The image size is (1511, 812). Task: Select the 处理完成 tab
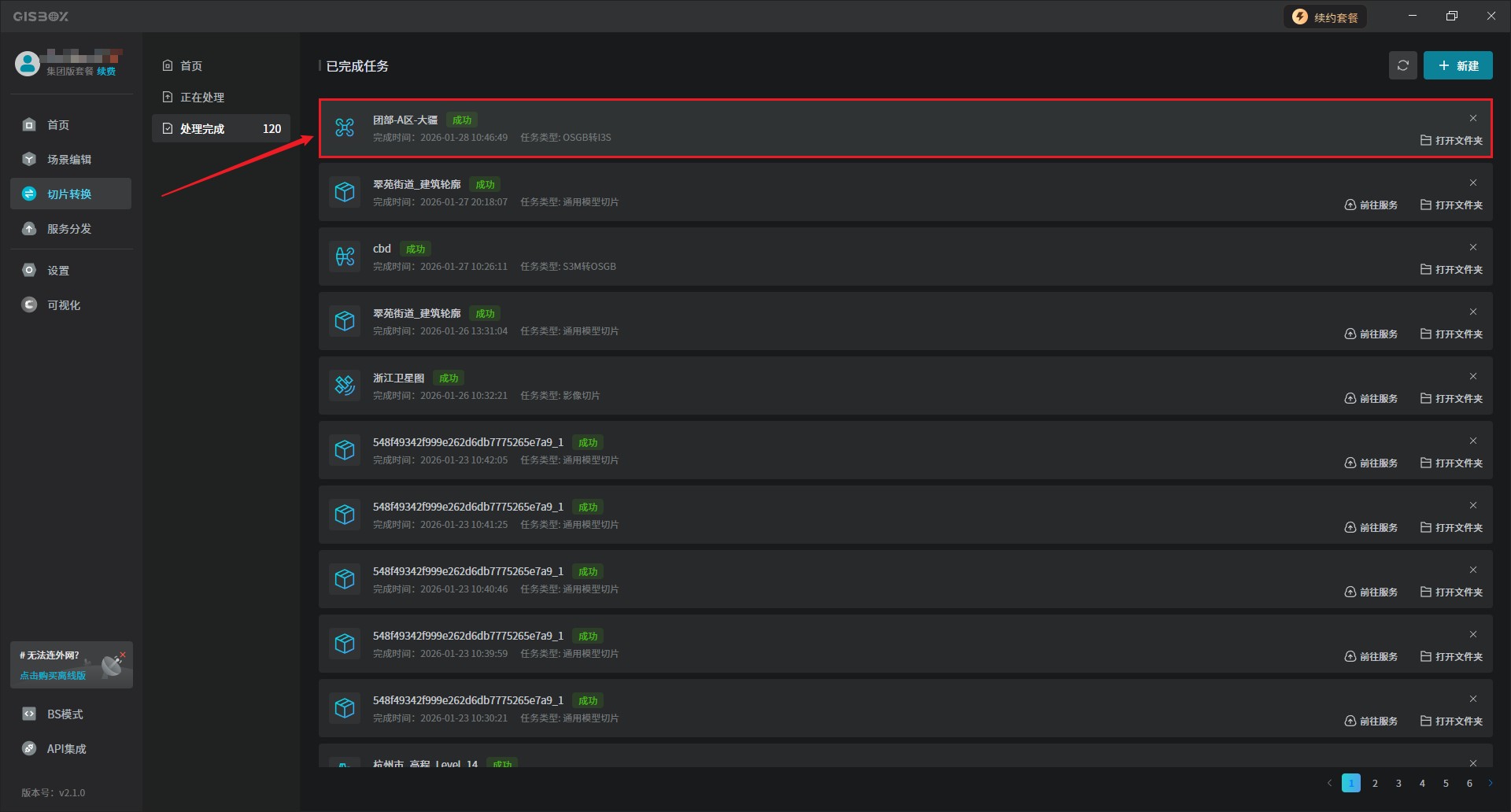click(x=202, y=129)
